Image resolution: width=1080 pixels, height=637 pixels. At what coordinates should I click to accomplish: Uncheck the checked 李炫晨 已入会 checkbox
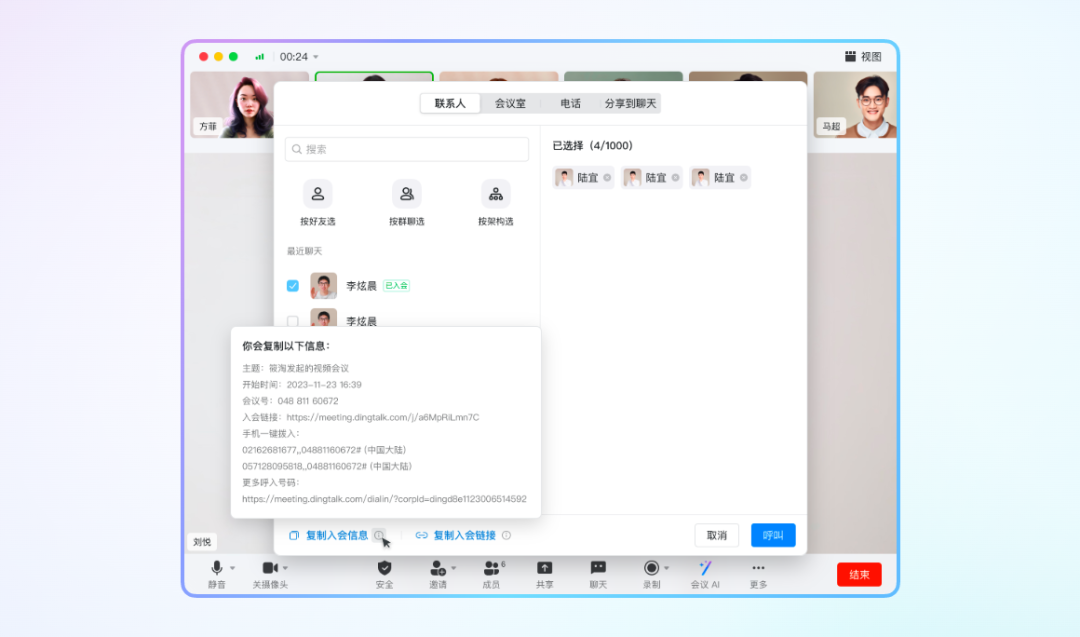click(x=293, y=286)
